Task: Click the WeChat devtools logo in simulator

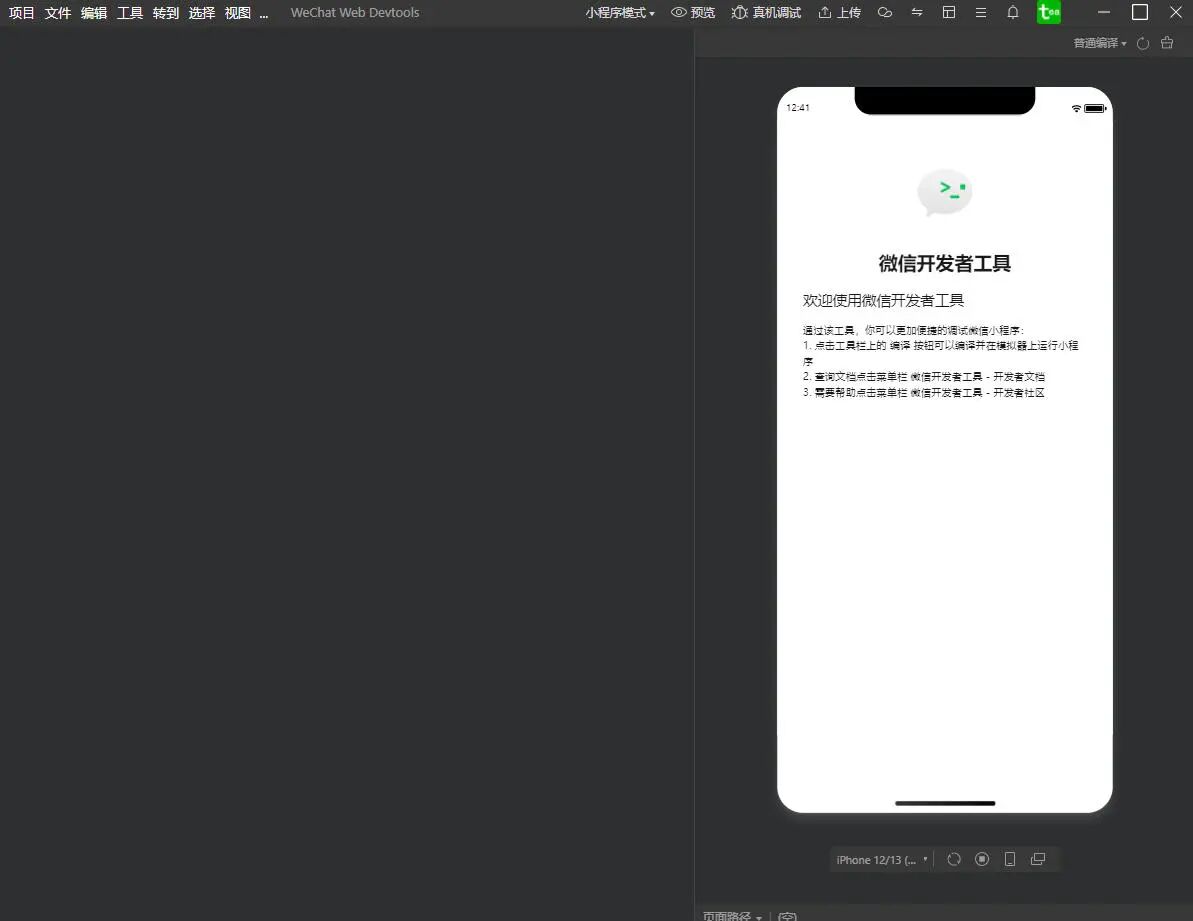Action: (945, 192)
